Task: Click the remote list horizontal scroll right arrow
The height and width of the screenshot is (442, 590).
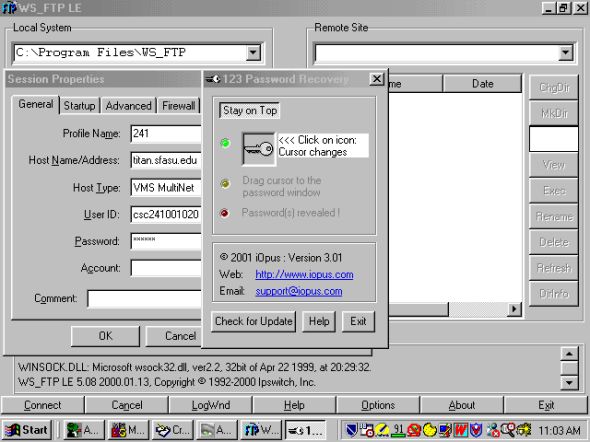Action: pyautogui.click(x=514, y=310)
